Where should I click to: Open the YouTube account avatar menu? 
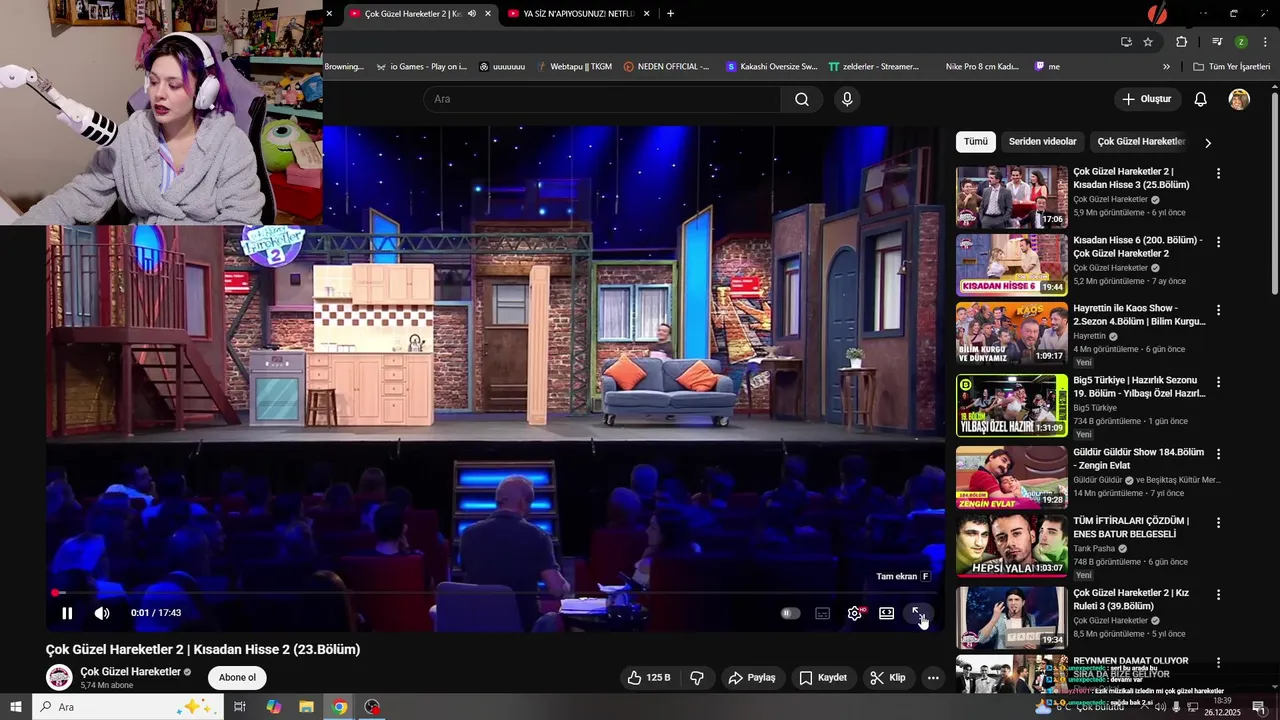(1239, 99)
